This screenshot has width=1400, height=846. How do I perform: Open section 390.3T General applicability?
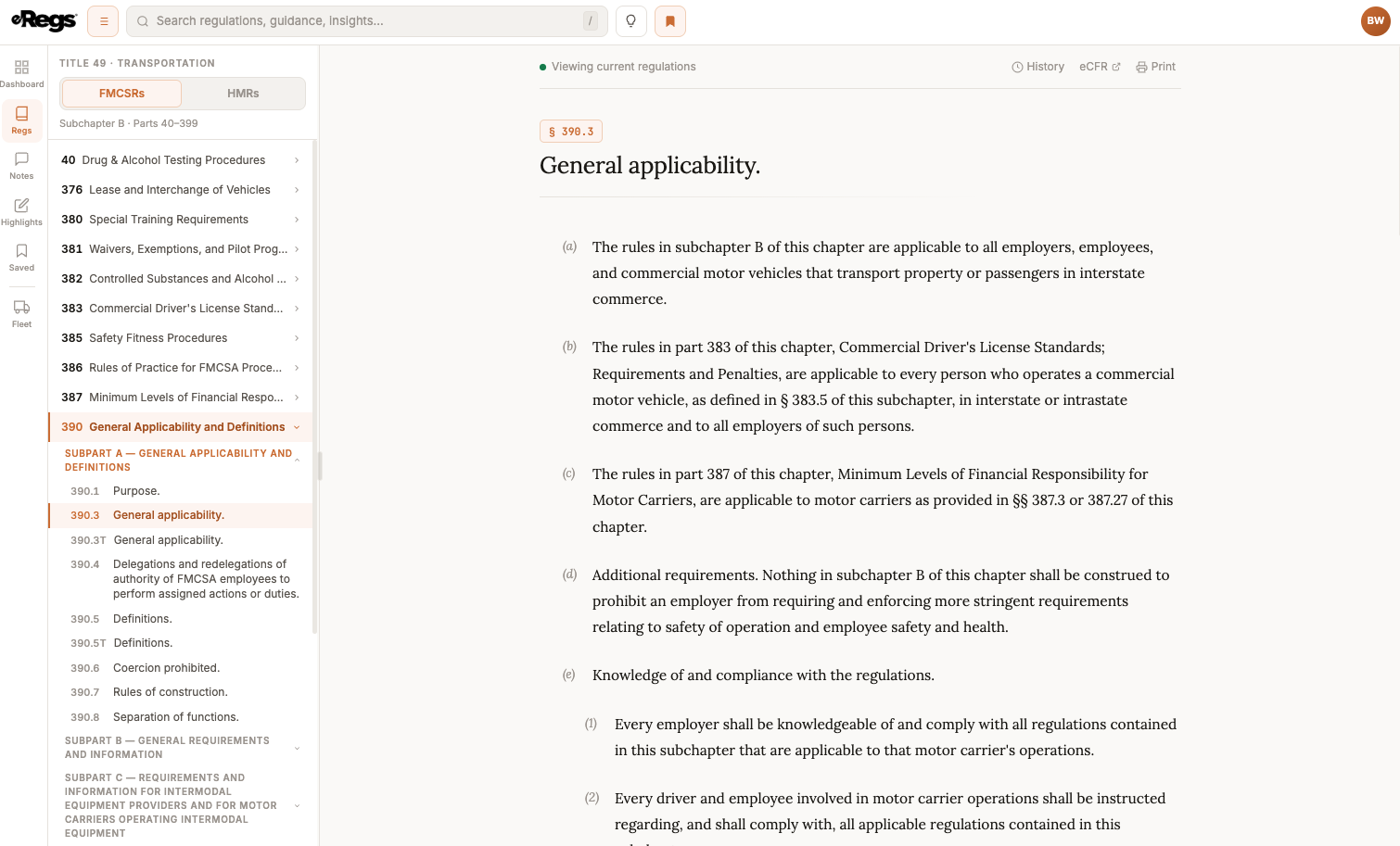(x=180, y=540)
